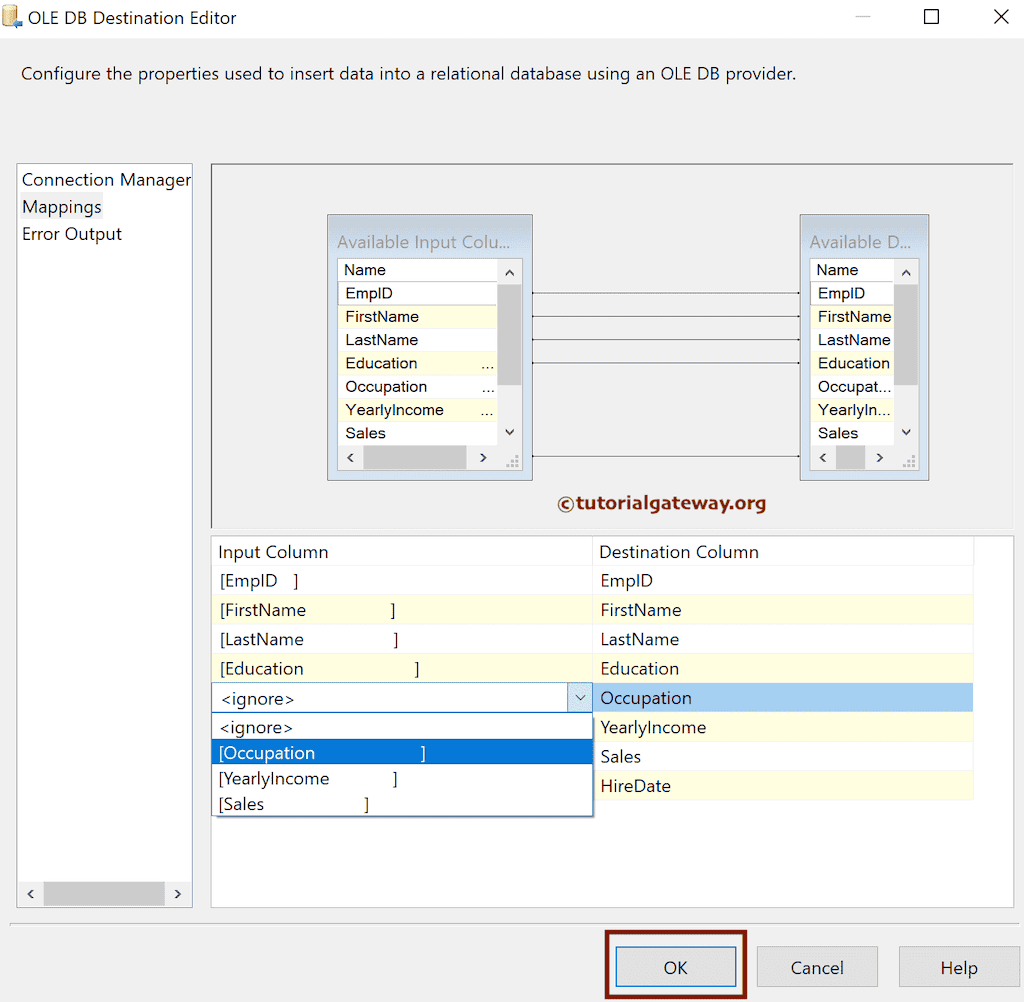Click the highlighted OK button
1024x1002 pixels.
point(675,967)
